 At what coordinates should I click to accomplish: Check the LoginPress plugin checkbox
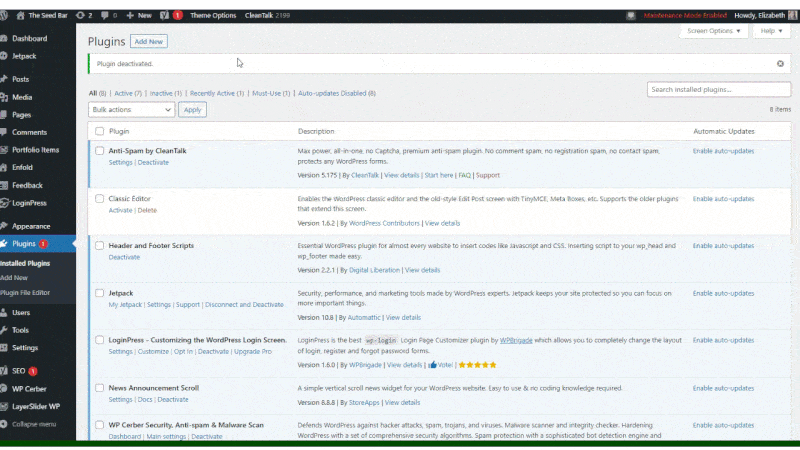point(99,340)
